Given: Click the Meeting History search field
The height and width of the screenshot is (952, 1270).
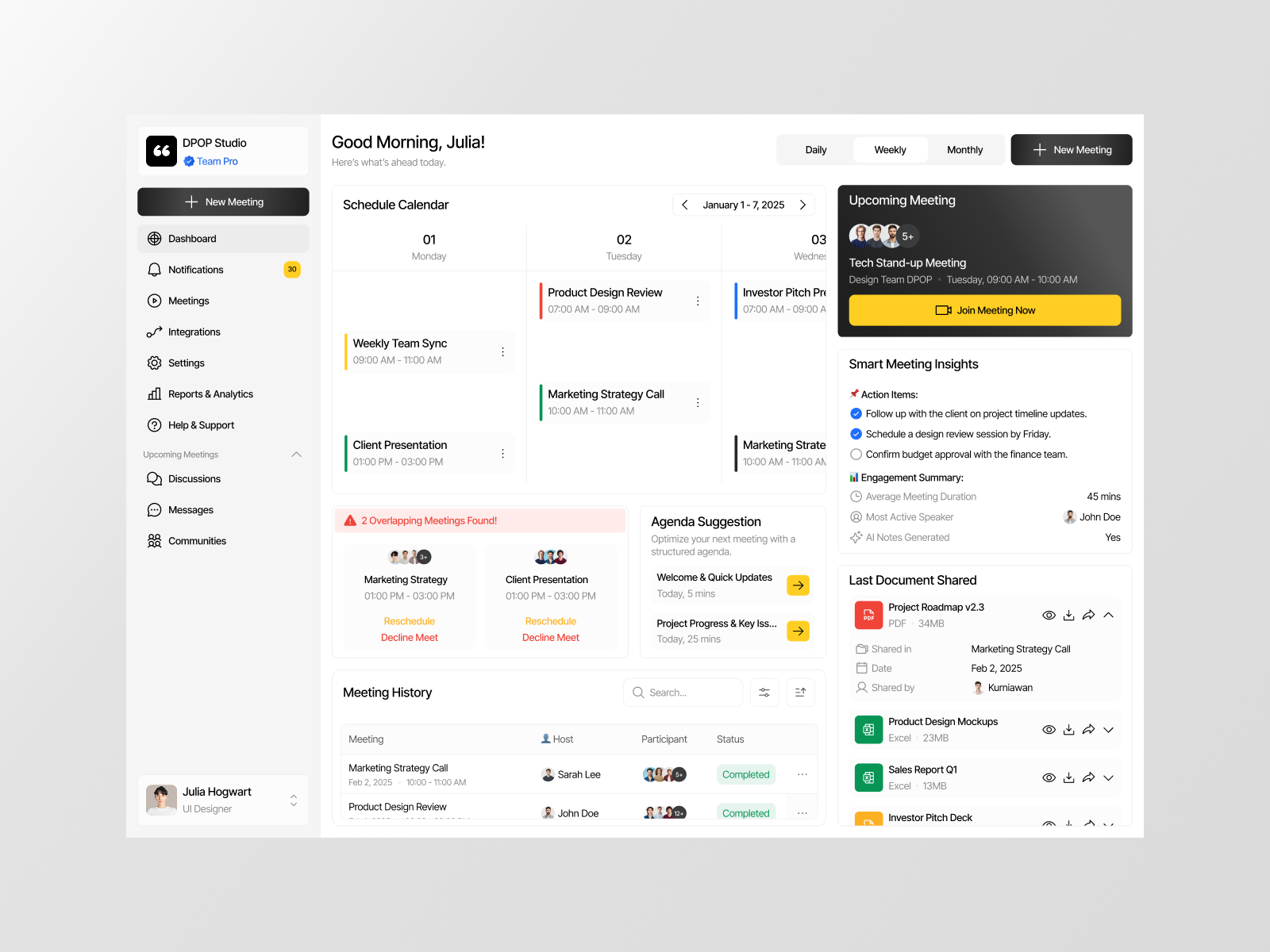Looking at the screenshot, I should 683,692.
